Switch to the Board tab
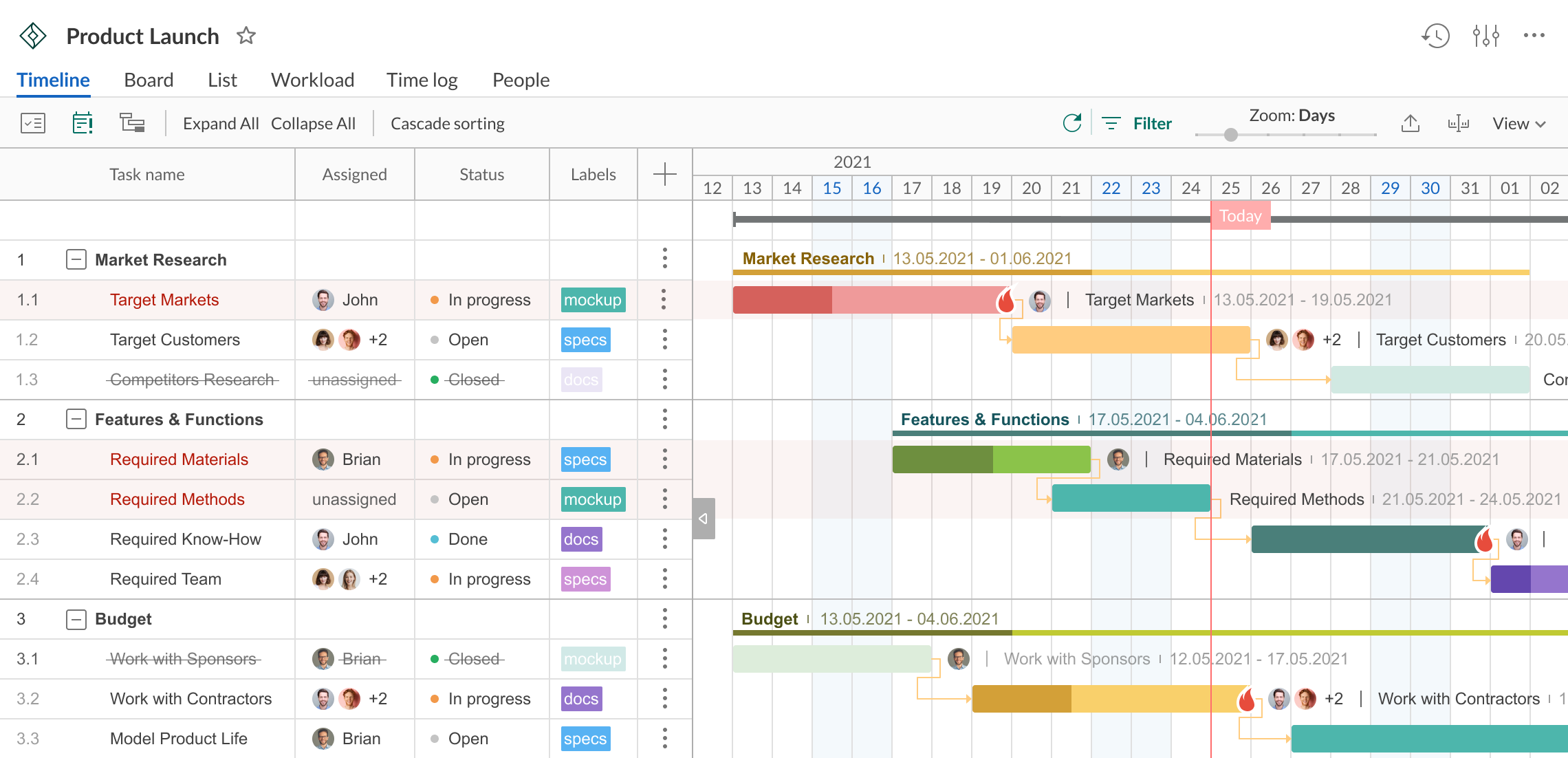The height and width of the screenshot is (758, 1568). (x=148, y=80)
